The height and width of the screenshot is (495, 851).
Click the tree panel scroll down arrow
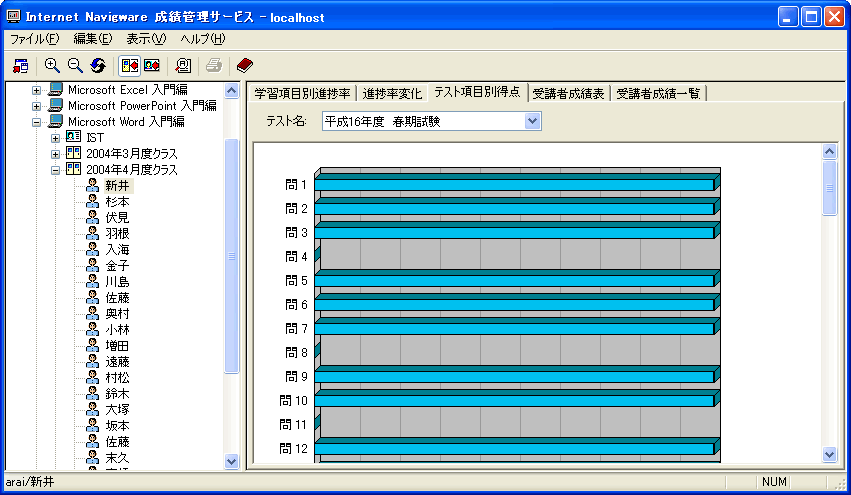click(x=232, y=461)
